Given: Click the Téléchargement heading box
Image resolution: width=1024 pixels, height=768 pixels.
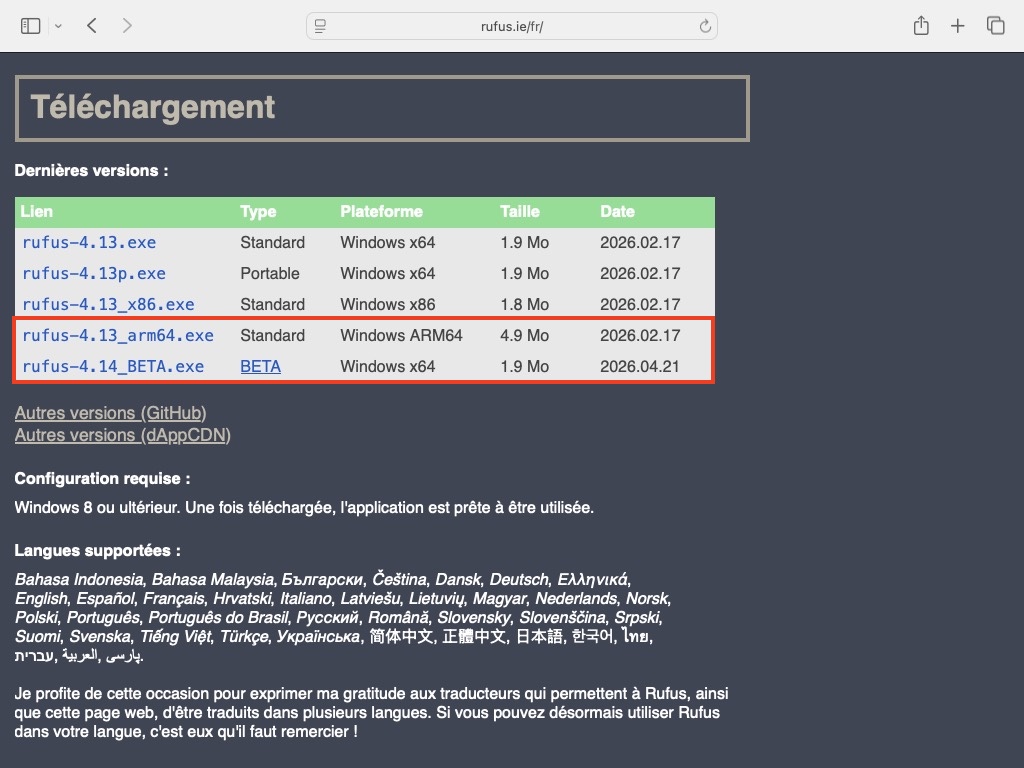Looking at the screenshot, I should tap(382, 108).
